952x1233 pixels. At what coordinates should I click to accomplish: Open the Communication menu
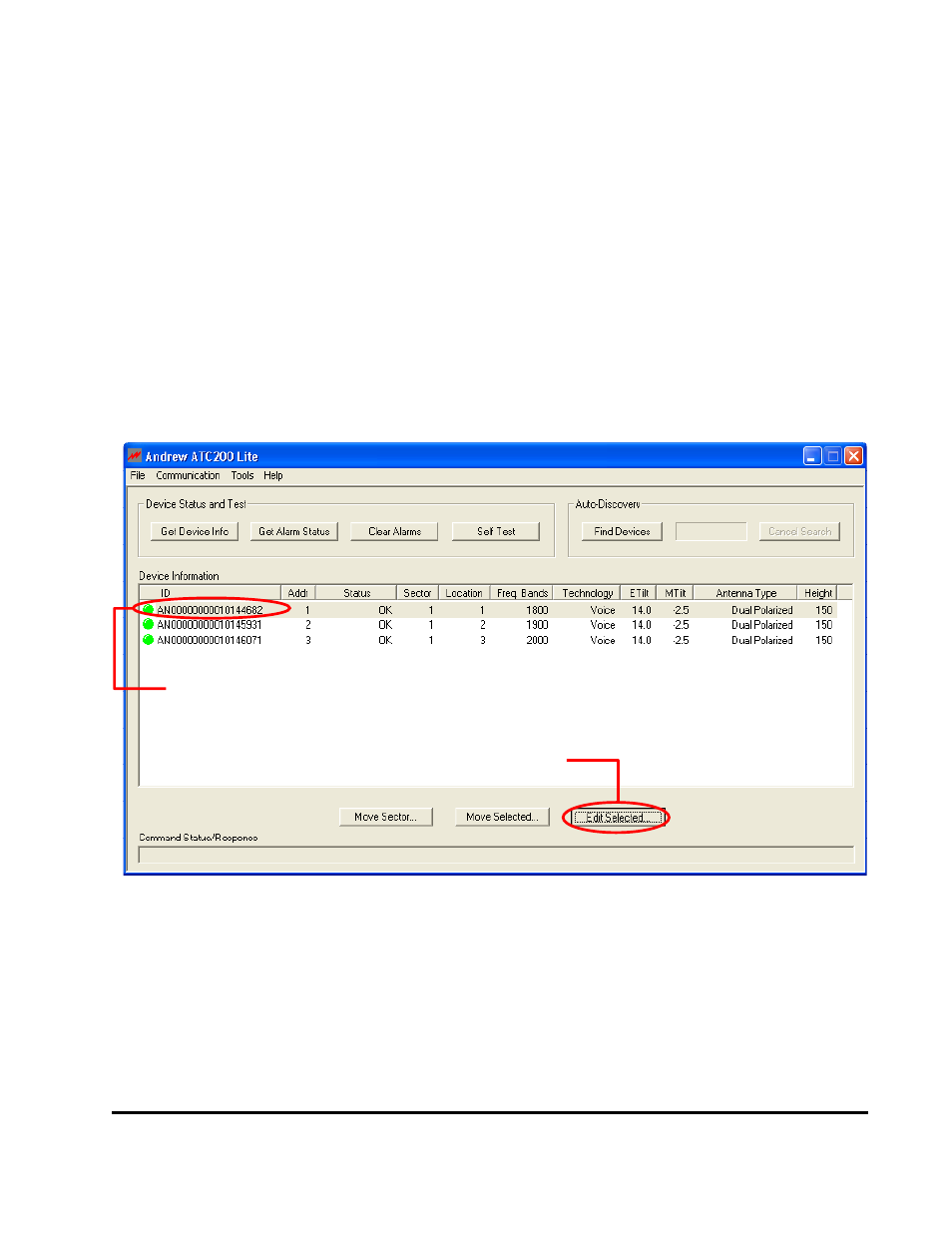click(x=188, y=476)
